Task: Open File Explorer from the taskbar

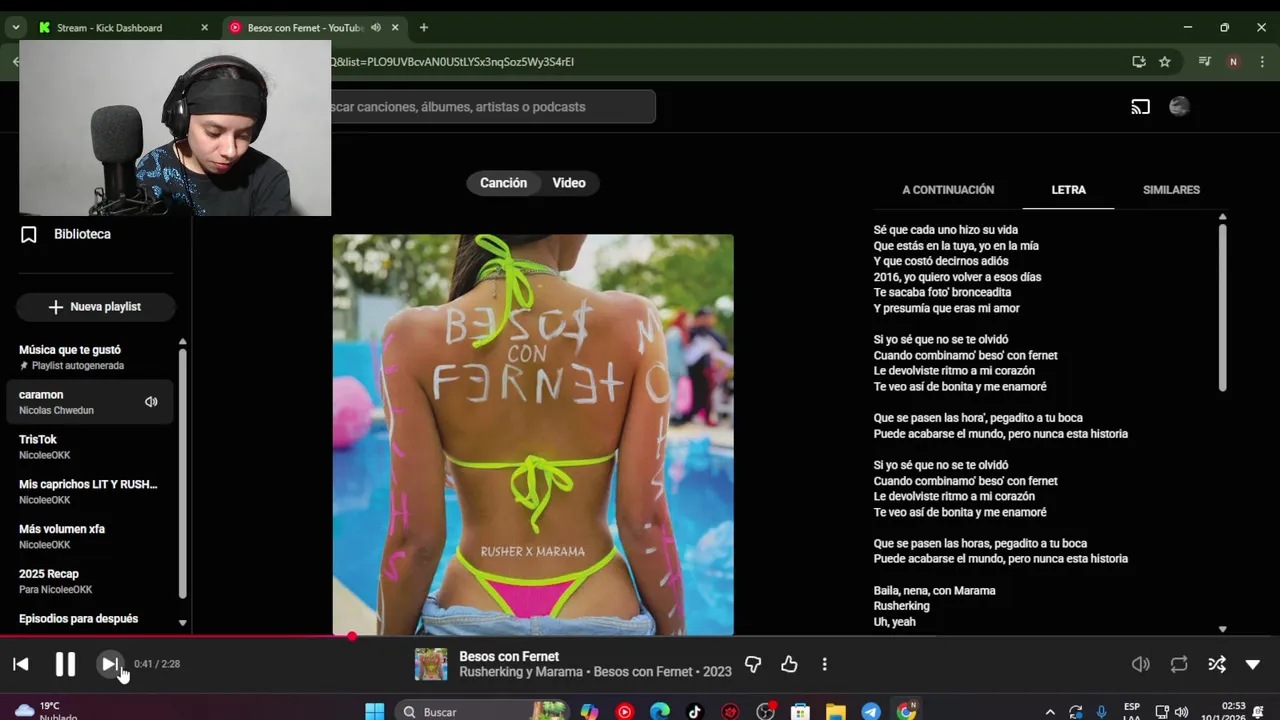Action: pos(836,712)
